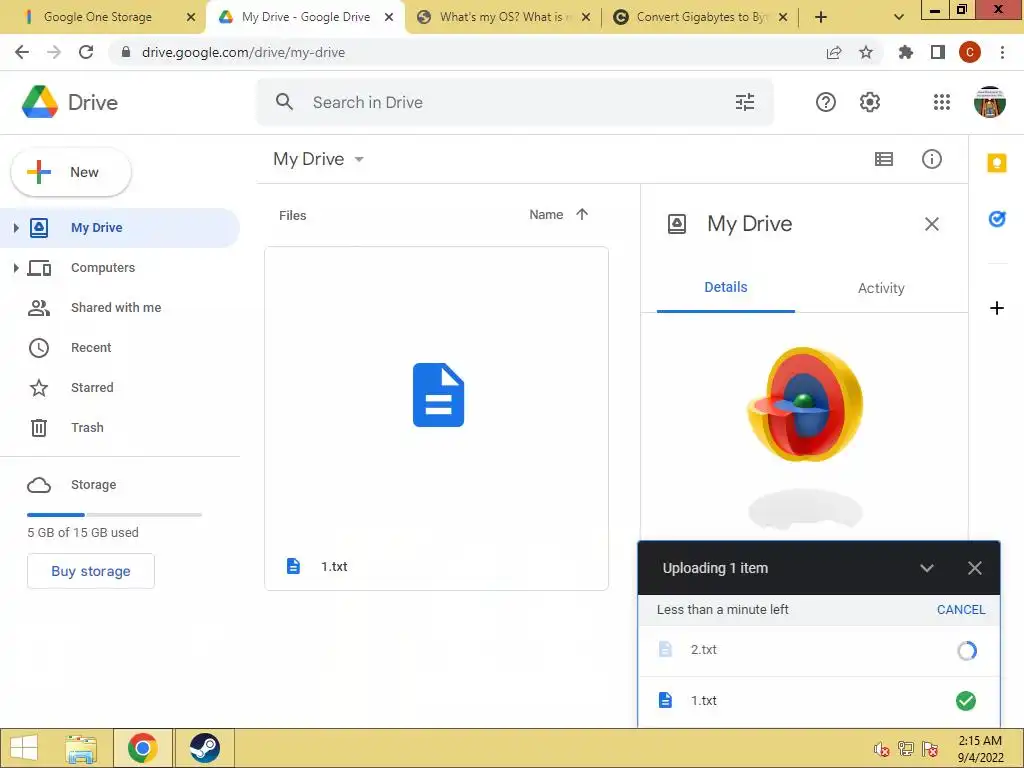
Task: Toggle Chrome side panel icon
Action: 938,52
